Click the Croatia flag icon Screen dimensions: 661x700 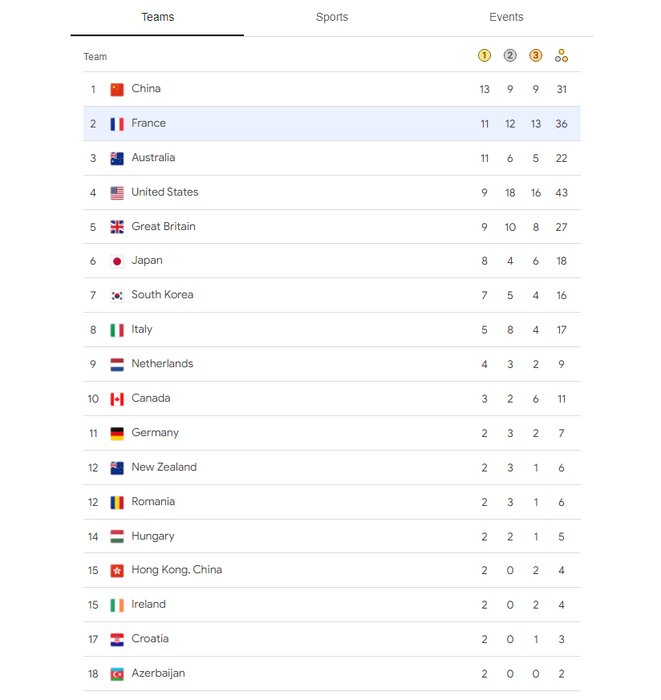(x=117, y=639)
